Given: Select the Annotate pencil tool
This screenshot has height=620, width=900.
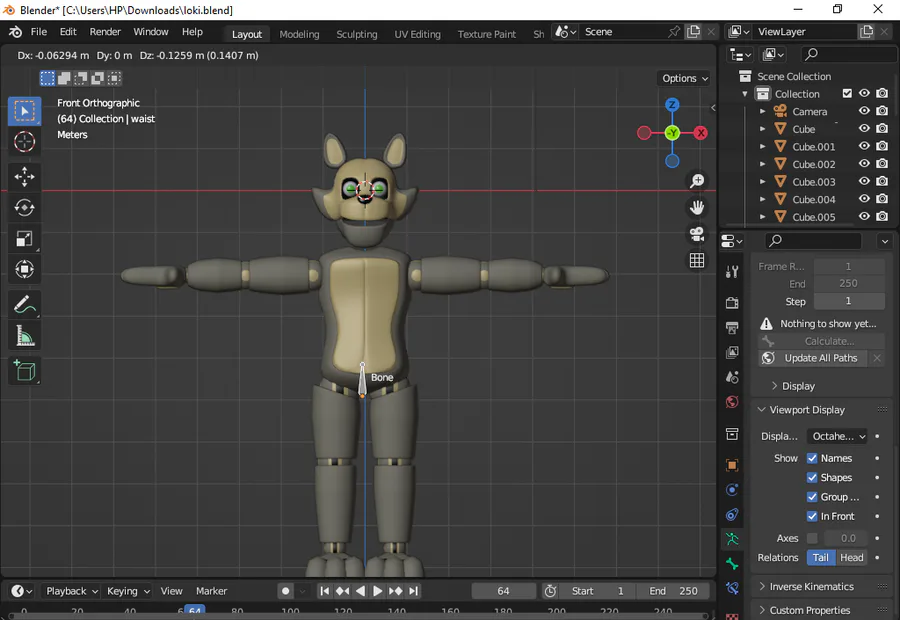Looking at the screenshot, I should (24, 304).
